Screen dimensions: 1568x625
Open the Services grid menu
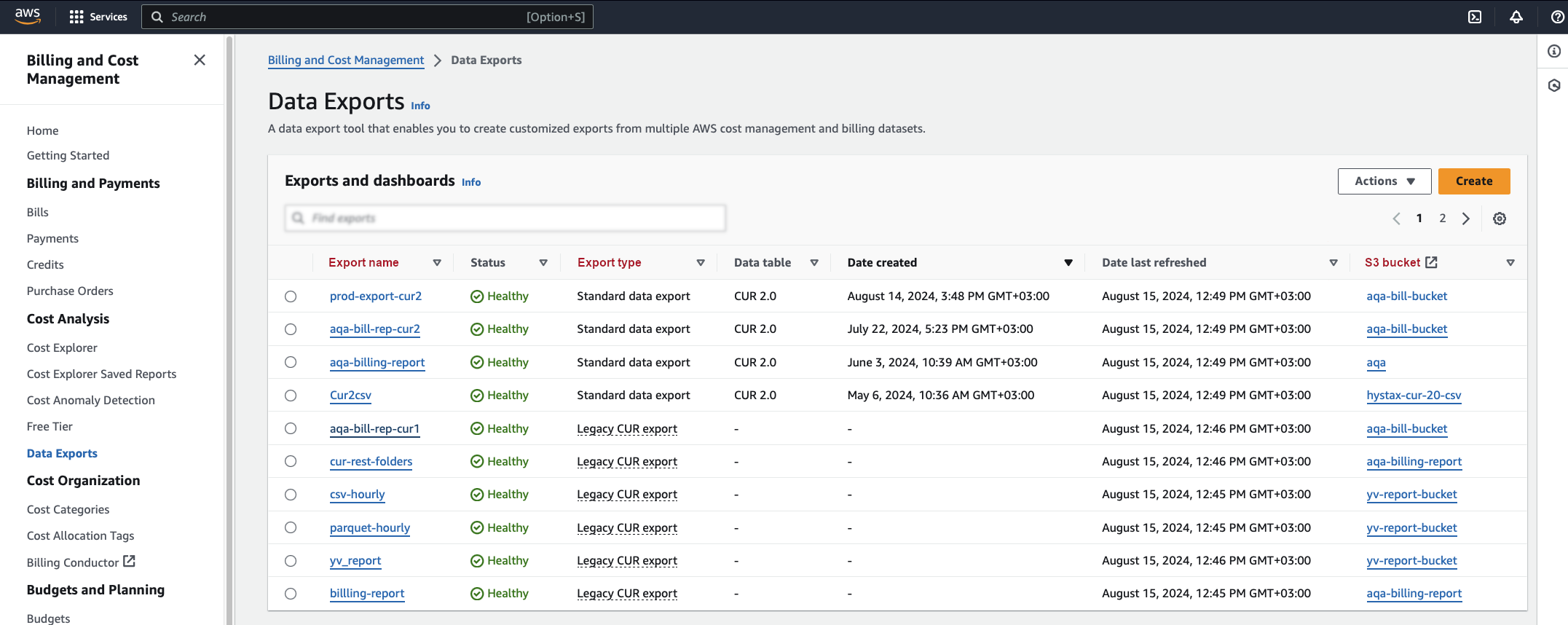click(x=98, y=17)
